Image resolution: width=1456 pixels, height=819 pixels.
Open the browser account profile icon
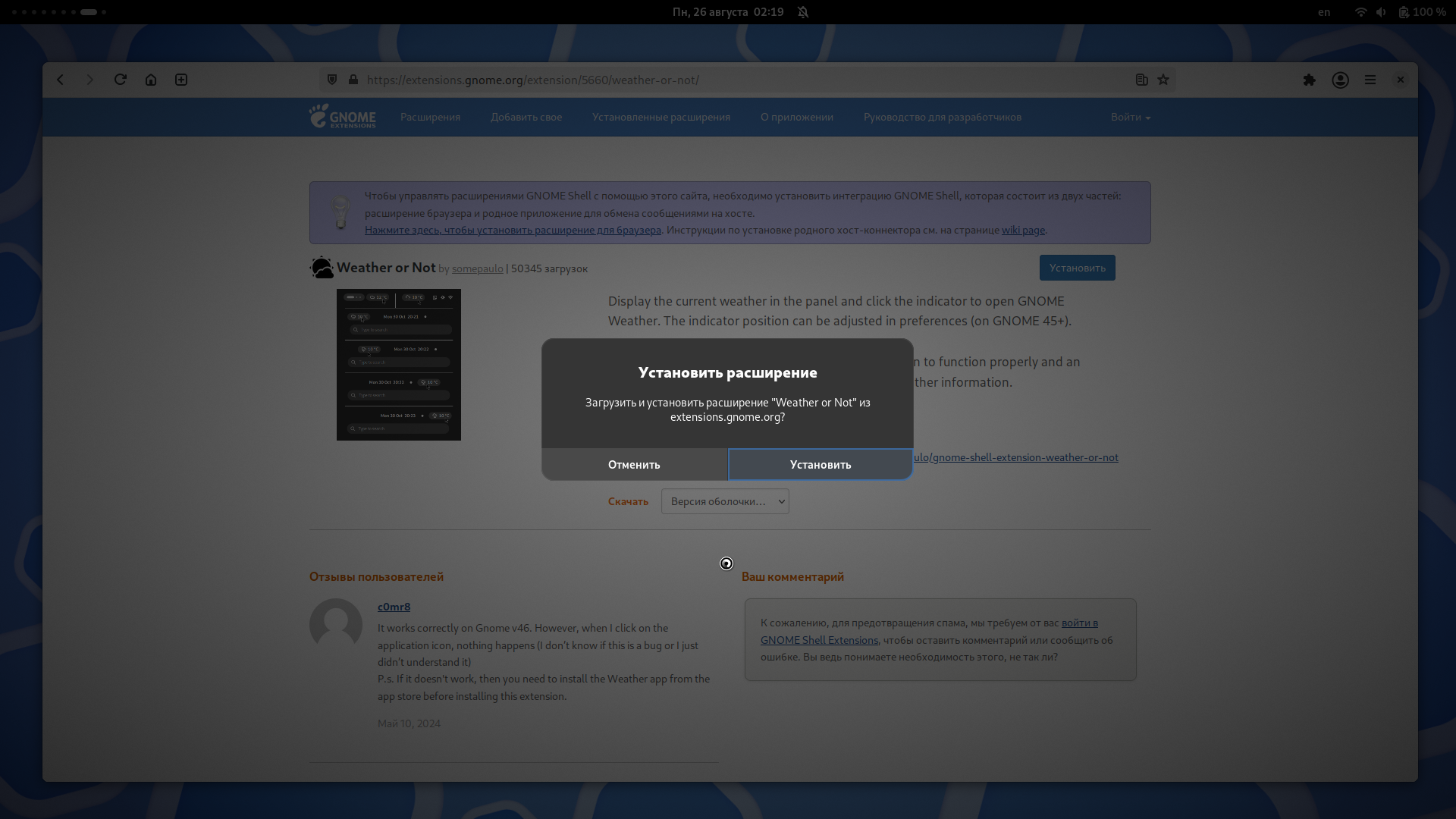point(1340,80)
